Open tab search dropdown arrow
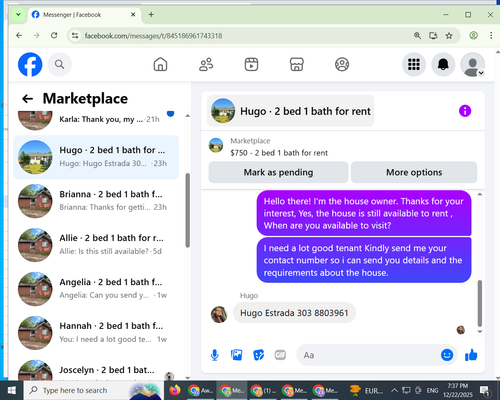 (18, 15)
